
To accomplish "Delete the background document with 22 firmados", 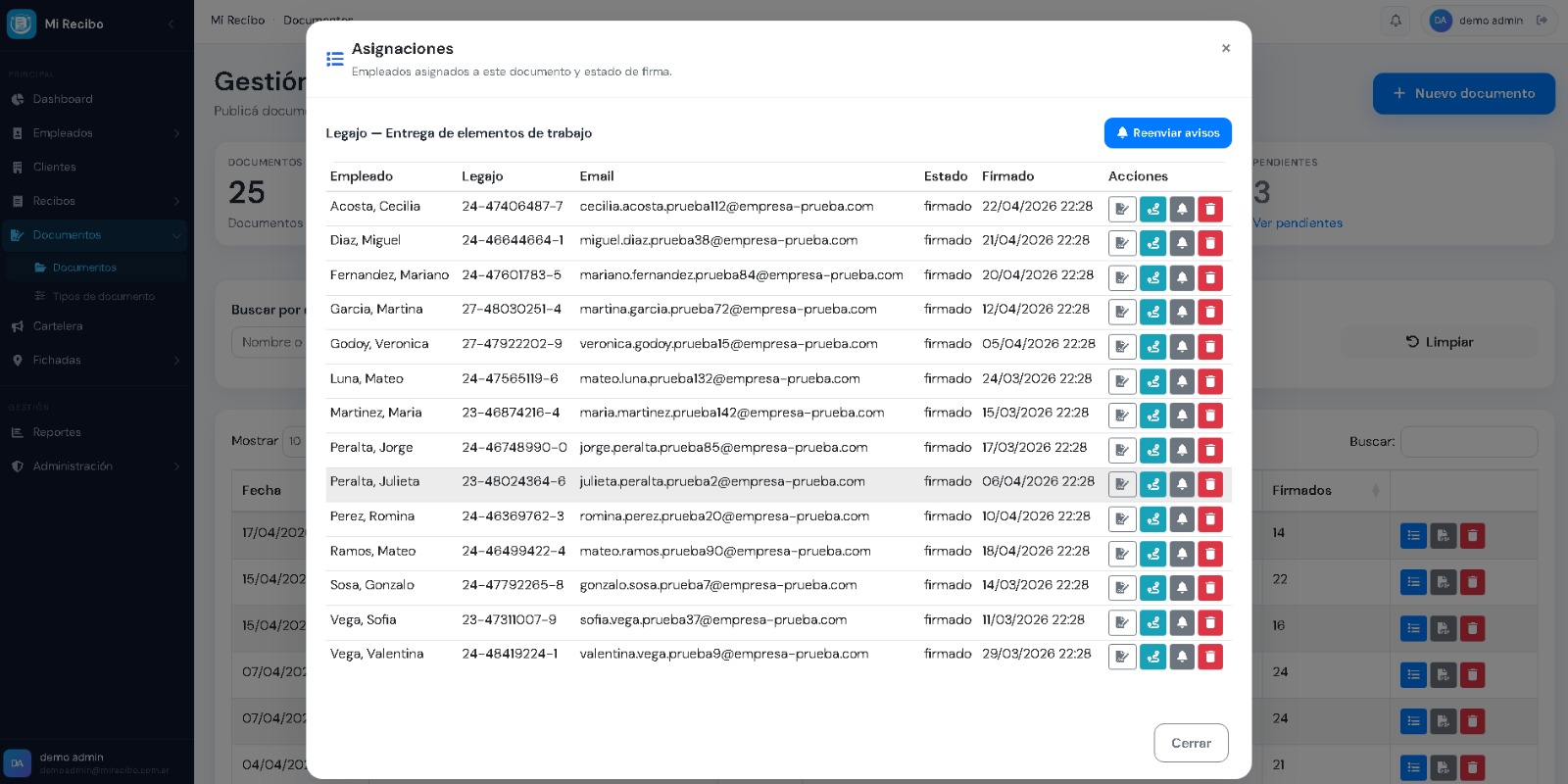I will (1472, 582).
